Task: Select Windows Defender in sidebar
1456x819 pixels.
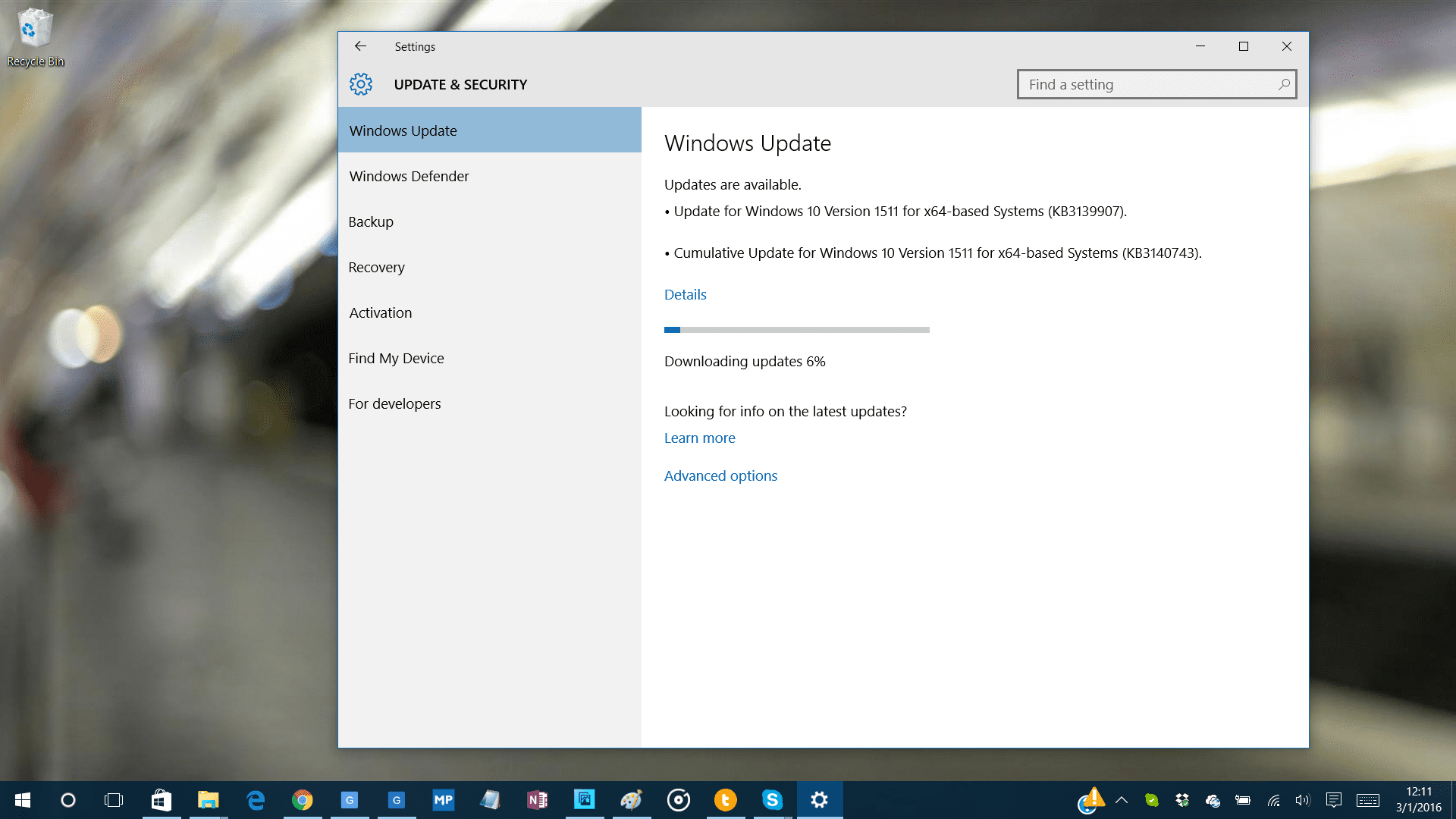Action: [x=409, y=176]
